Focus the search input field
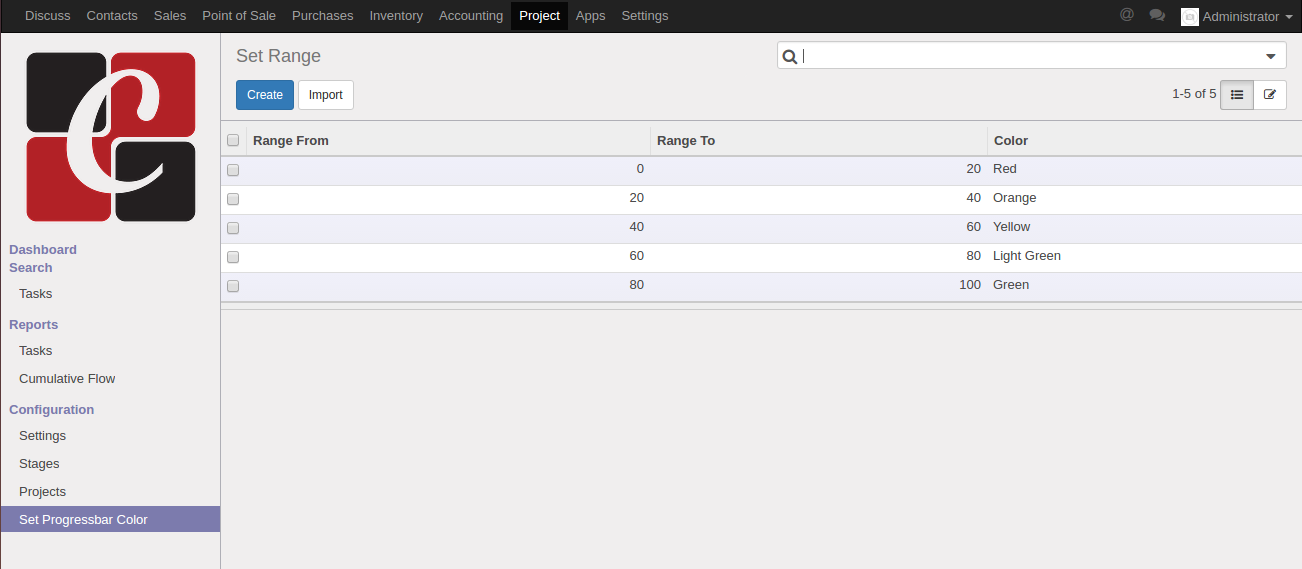Viewport: 1302px width, 569px height. (1030, 57)
